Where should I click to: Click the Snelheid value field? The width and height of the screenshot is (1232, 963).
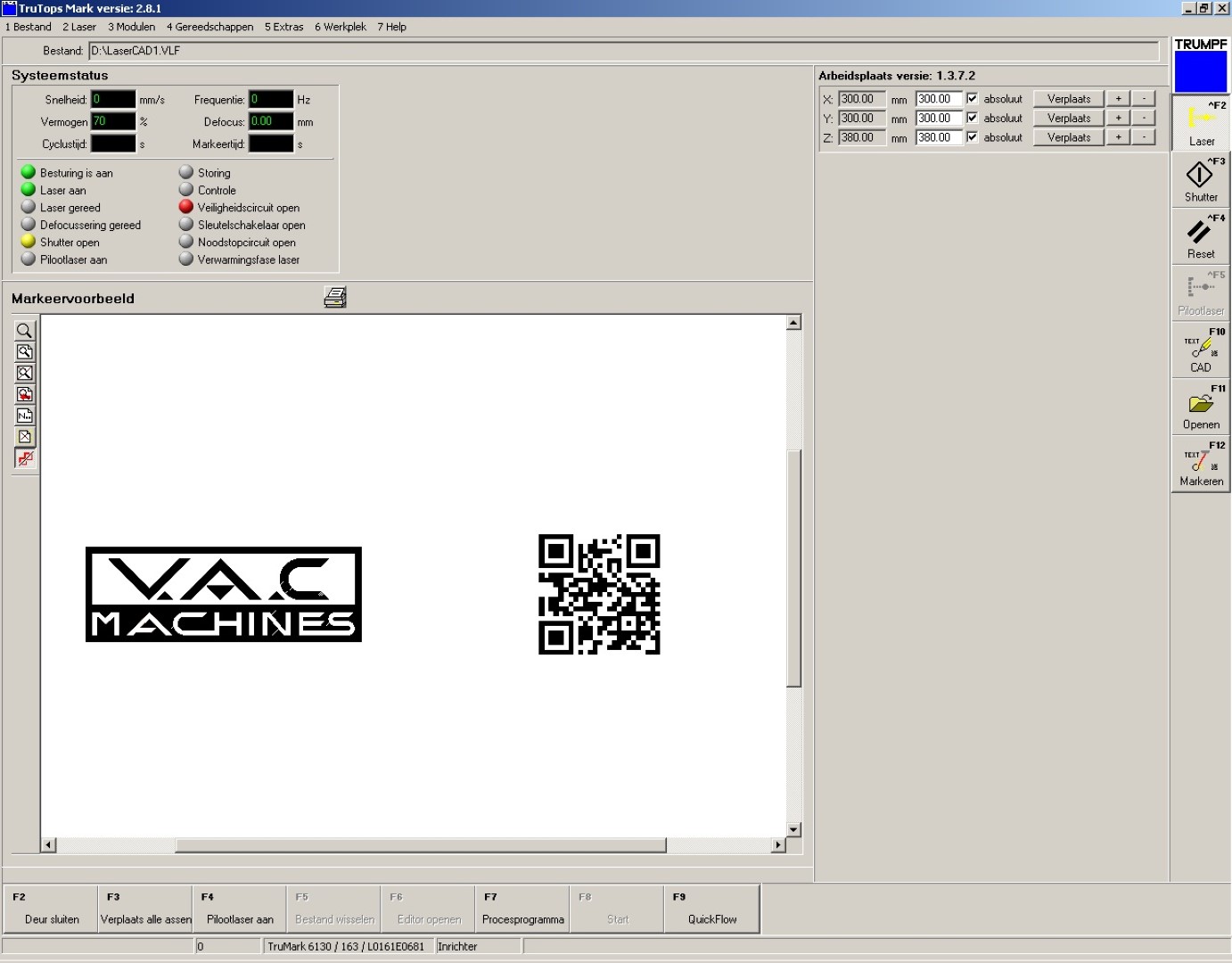[x=113, y=99]
